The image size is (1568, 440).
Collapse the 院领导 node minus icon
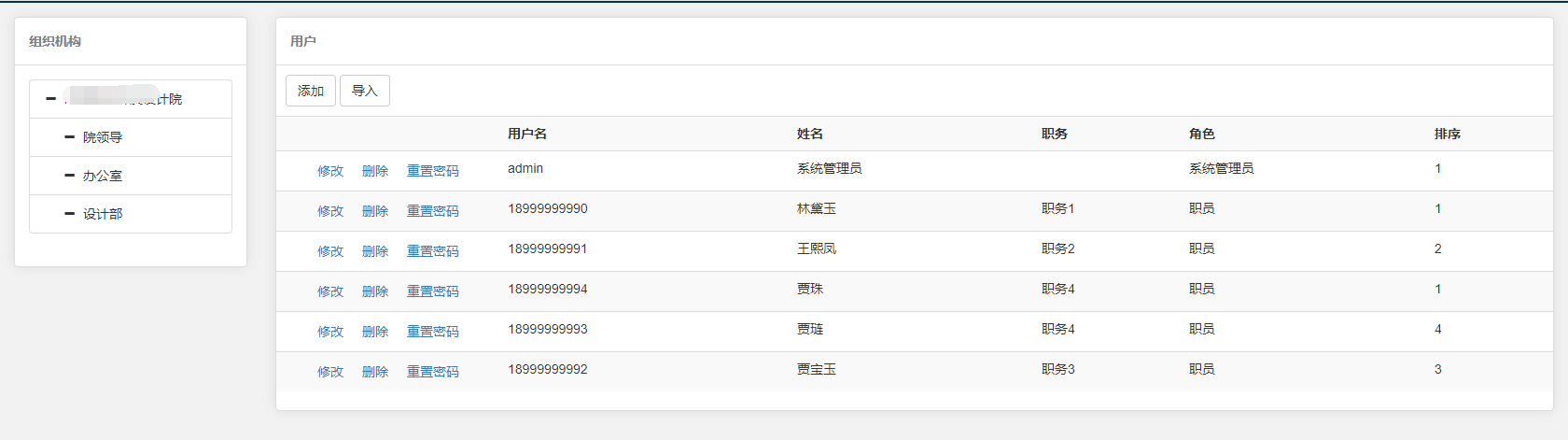pyautogui.click(x=69, y=137)
